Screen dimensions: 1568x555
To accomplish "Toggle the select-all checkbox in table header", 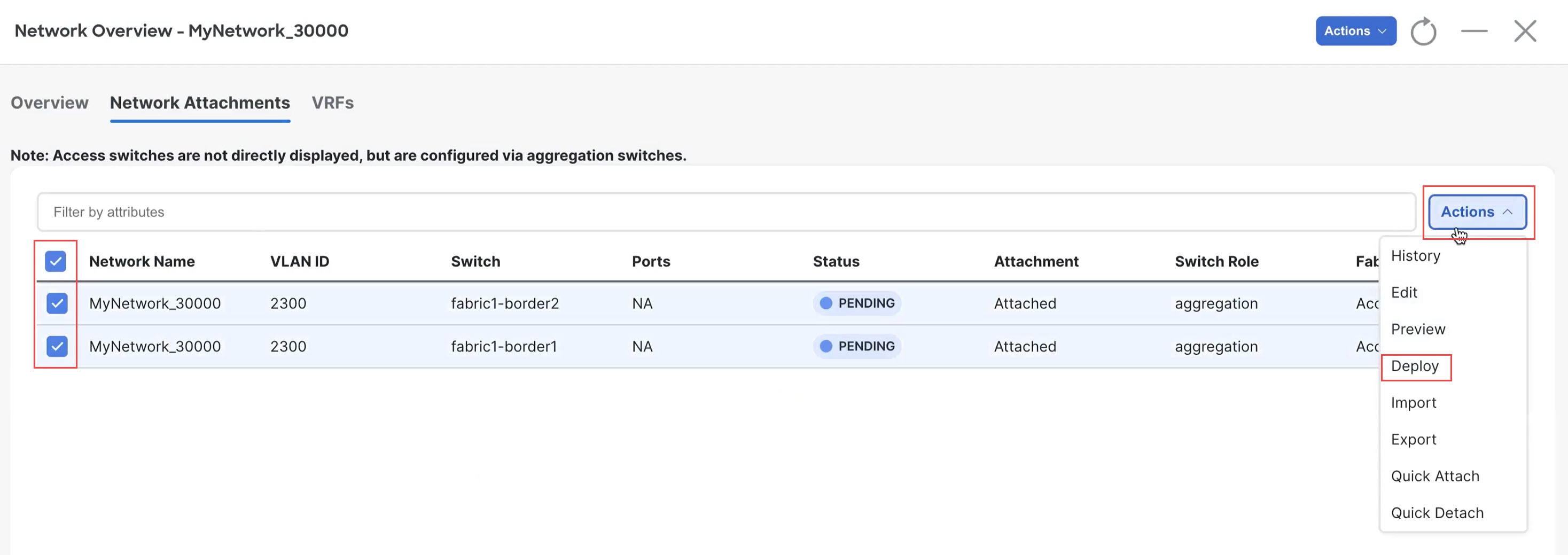I will point(56,262).
